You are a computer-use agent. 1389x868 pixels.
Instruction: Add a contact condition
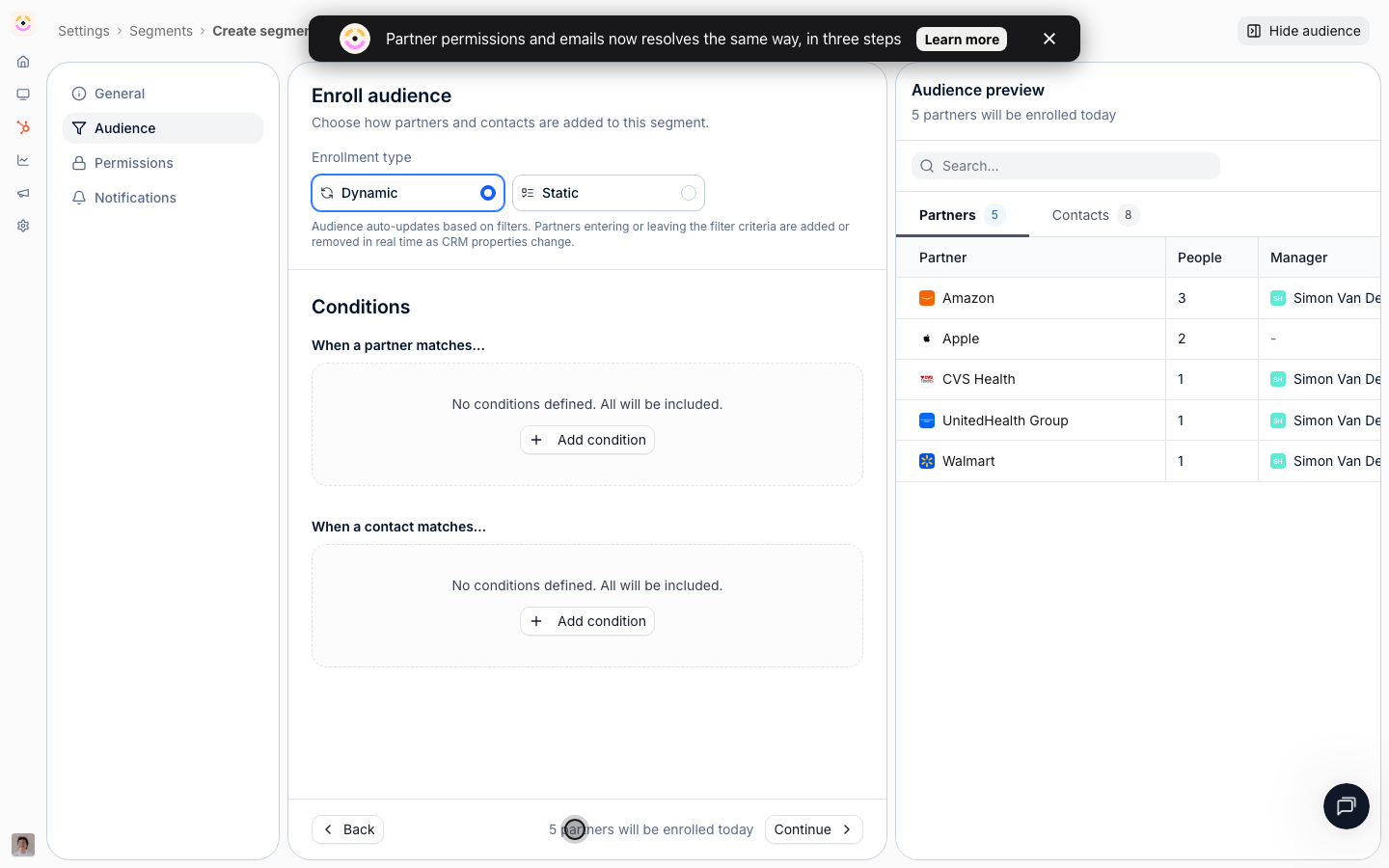tap(587, 621)
